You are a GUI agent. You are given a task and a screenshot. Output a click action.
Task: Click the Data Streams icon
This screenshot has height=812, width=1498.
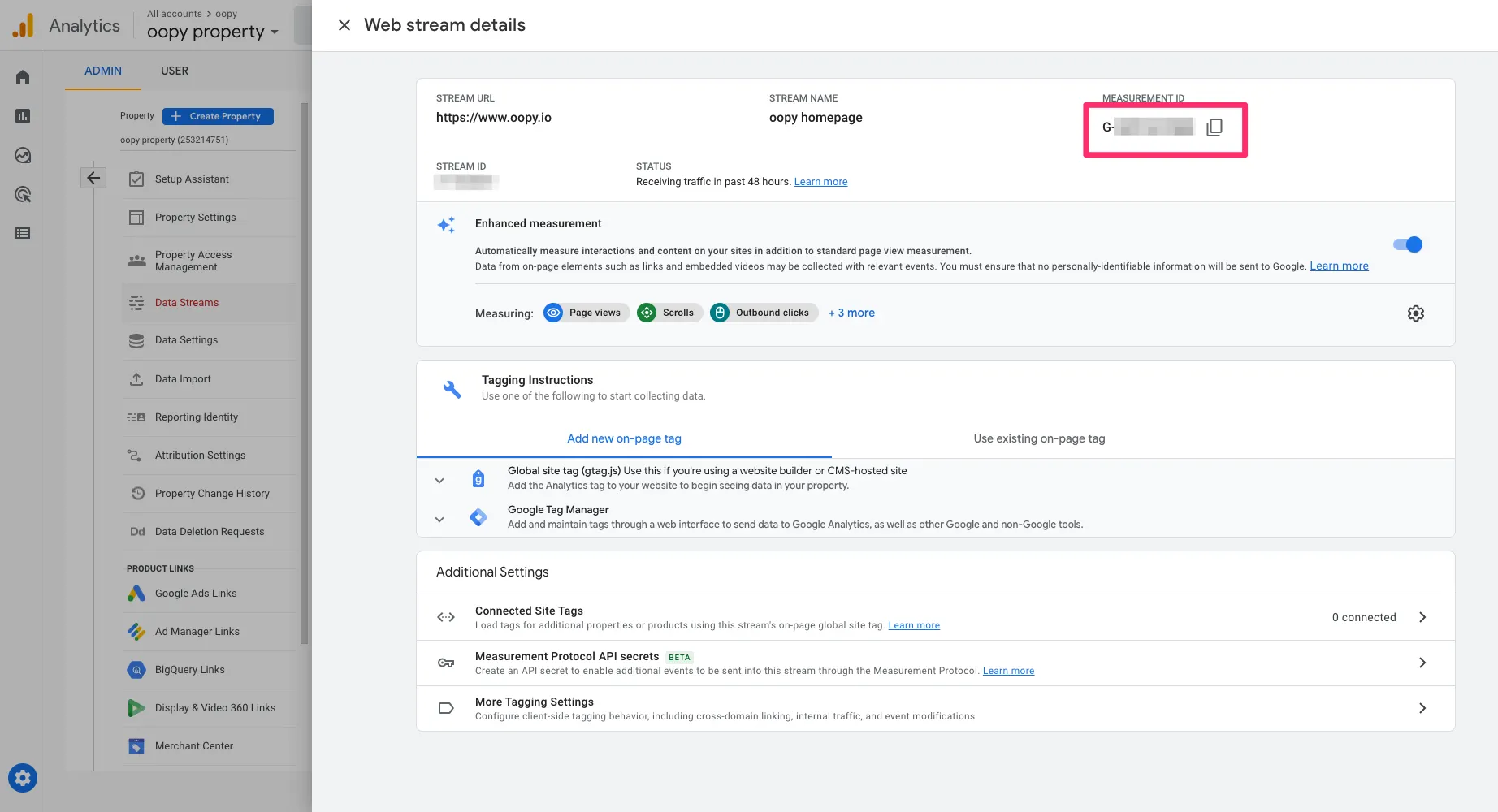point(136,303)
